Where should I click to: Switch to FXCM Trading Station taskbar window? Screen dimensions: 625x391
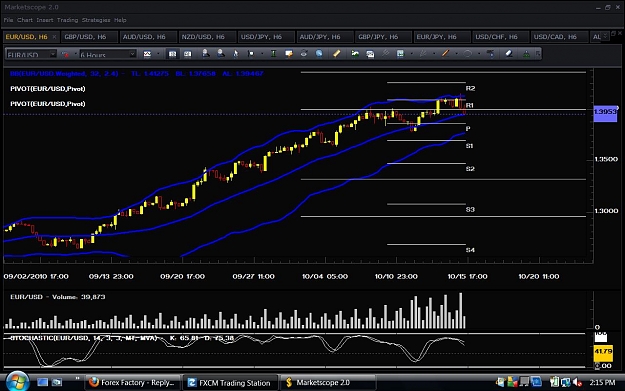pyautogui.click(x=230, y=383)
